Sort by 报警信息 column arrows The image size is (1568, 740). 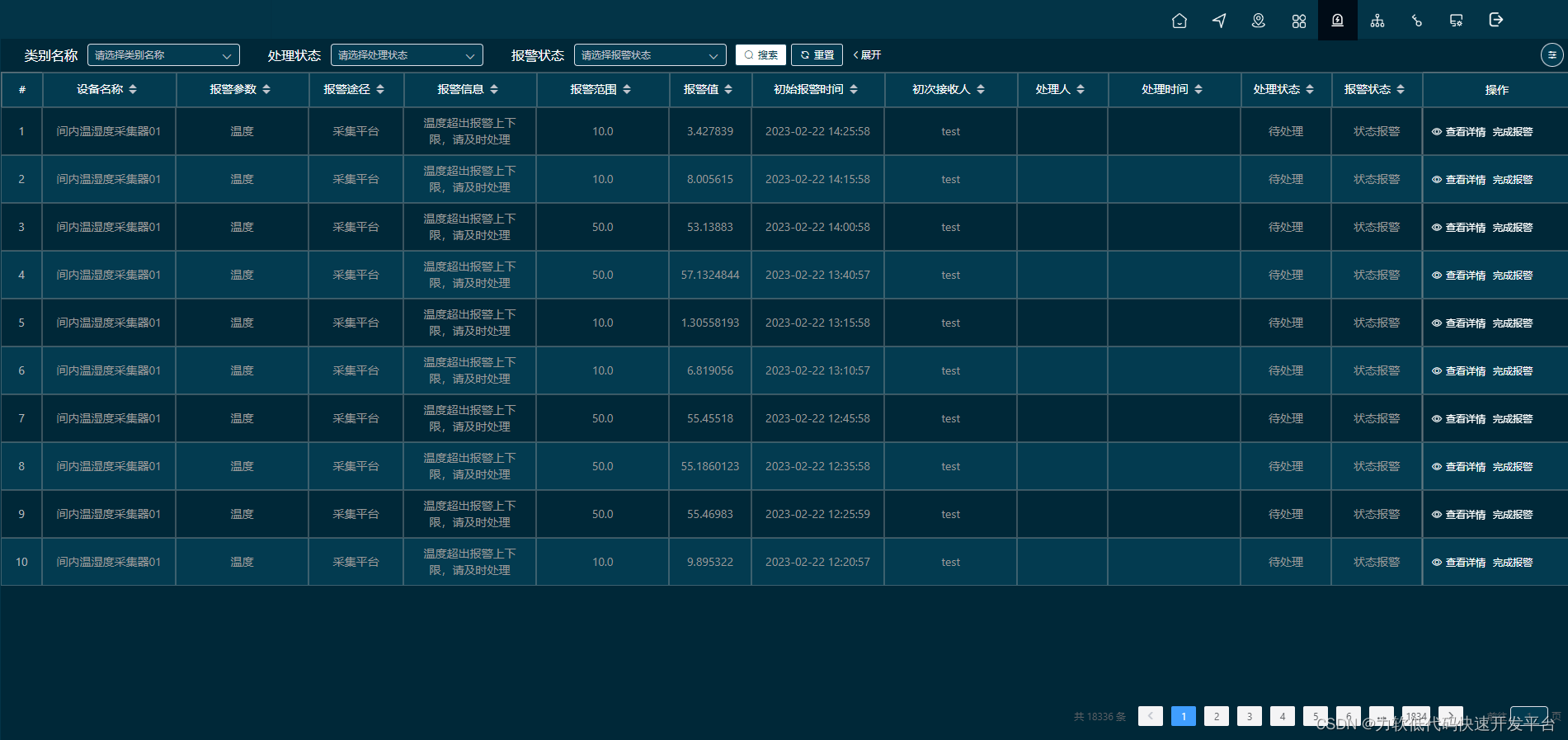[x=494, y=89]
